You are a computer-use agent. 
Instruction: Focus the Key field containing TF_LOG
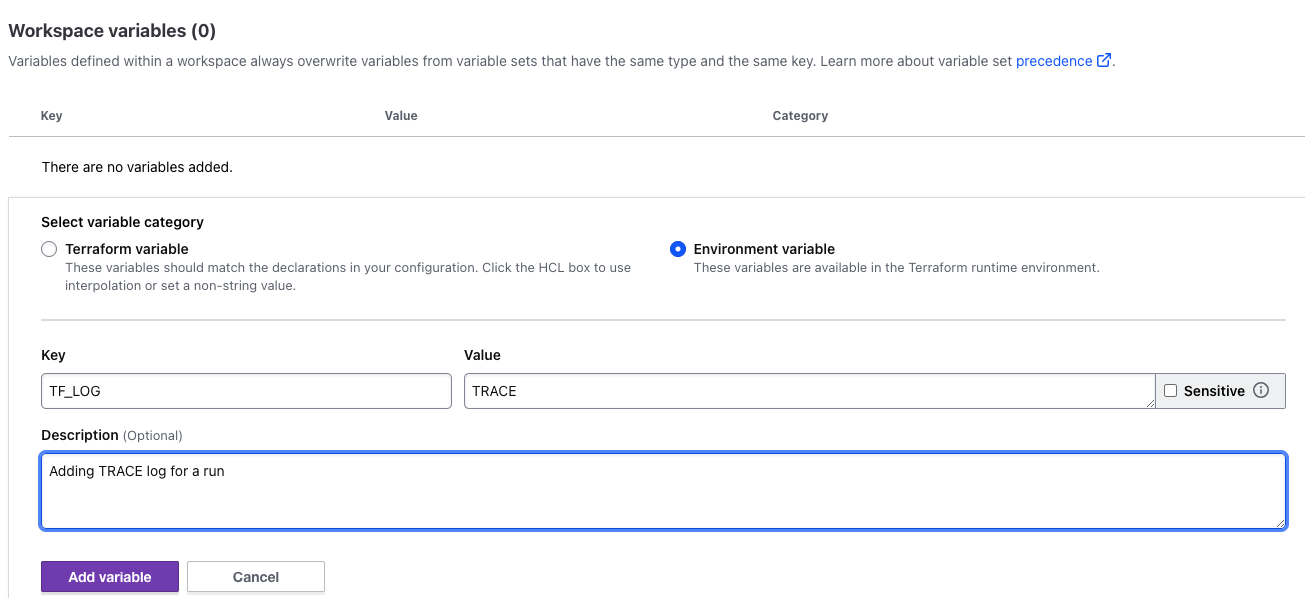[x=246, y=391]
